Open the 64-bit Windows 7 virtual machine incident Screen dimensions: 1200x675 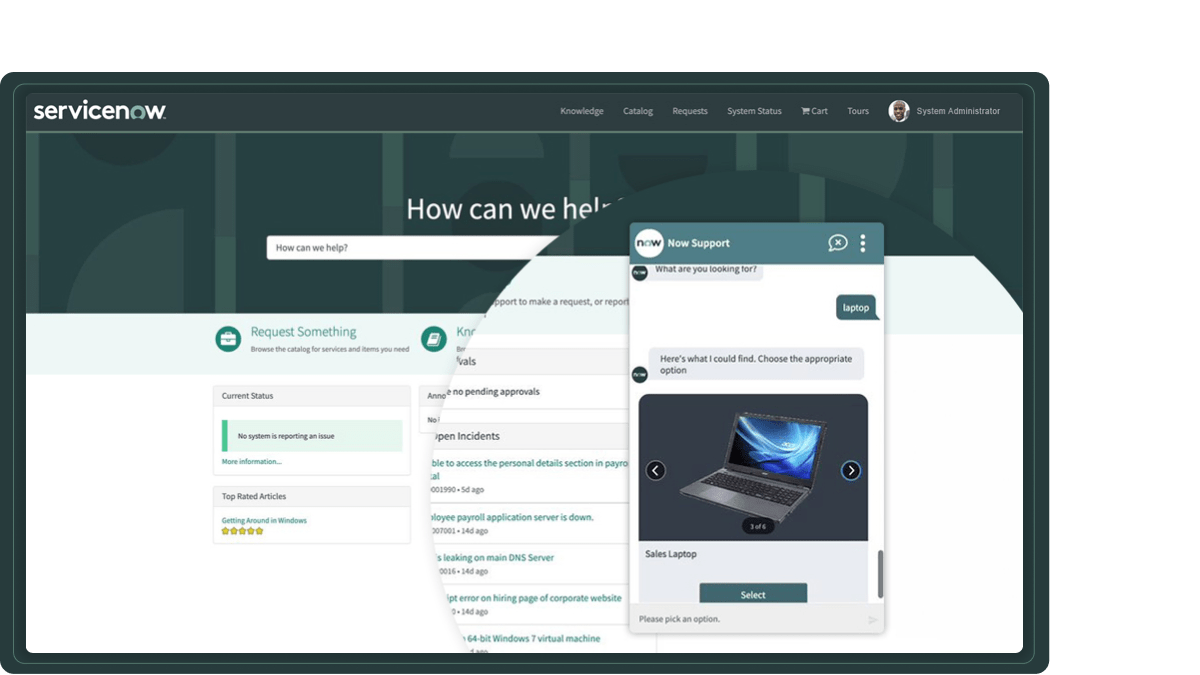click(532, 638)
